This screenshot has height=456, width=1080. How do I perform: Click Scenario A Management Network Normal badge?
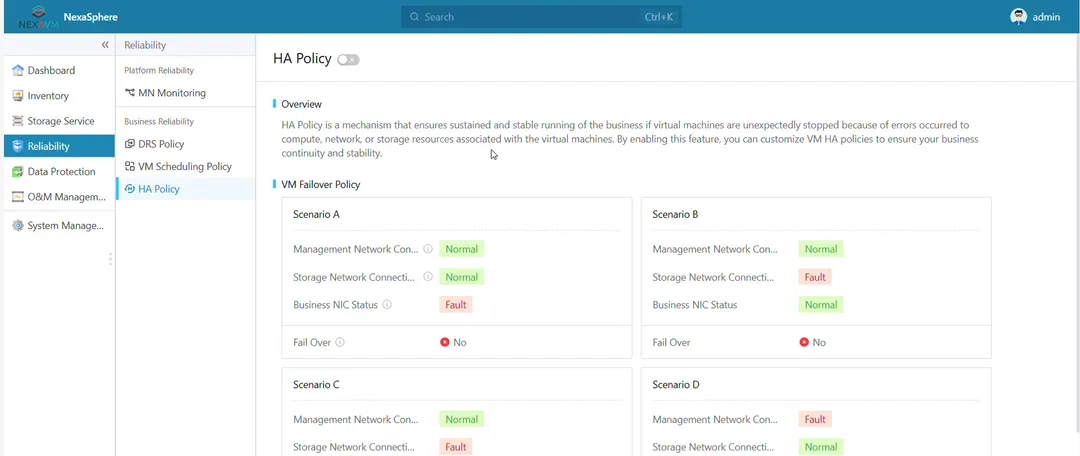click(461, 249)
